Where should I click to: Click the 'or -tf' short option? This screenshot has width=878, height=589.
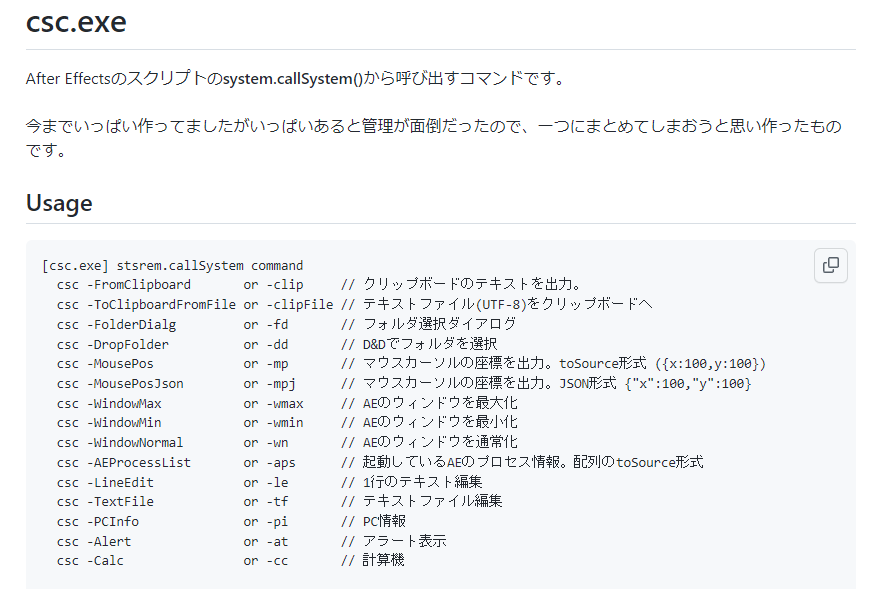click(x=266, y=502)
